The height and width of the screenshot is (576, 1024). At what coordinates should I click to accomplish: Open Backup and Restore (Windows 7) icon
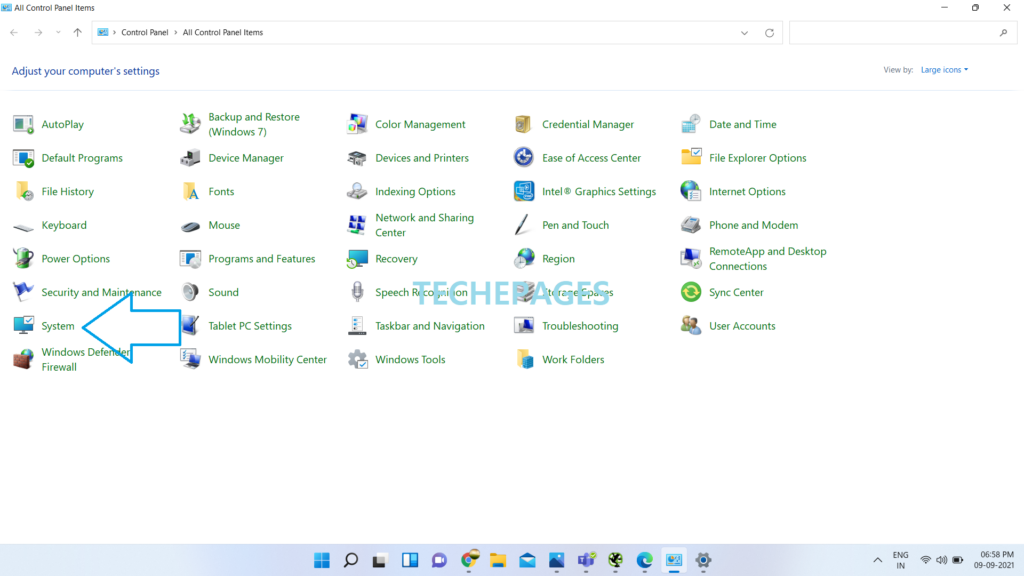click(190, 124)
